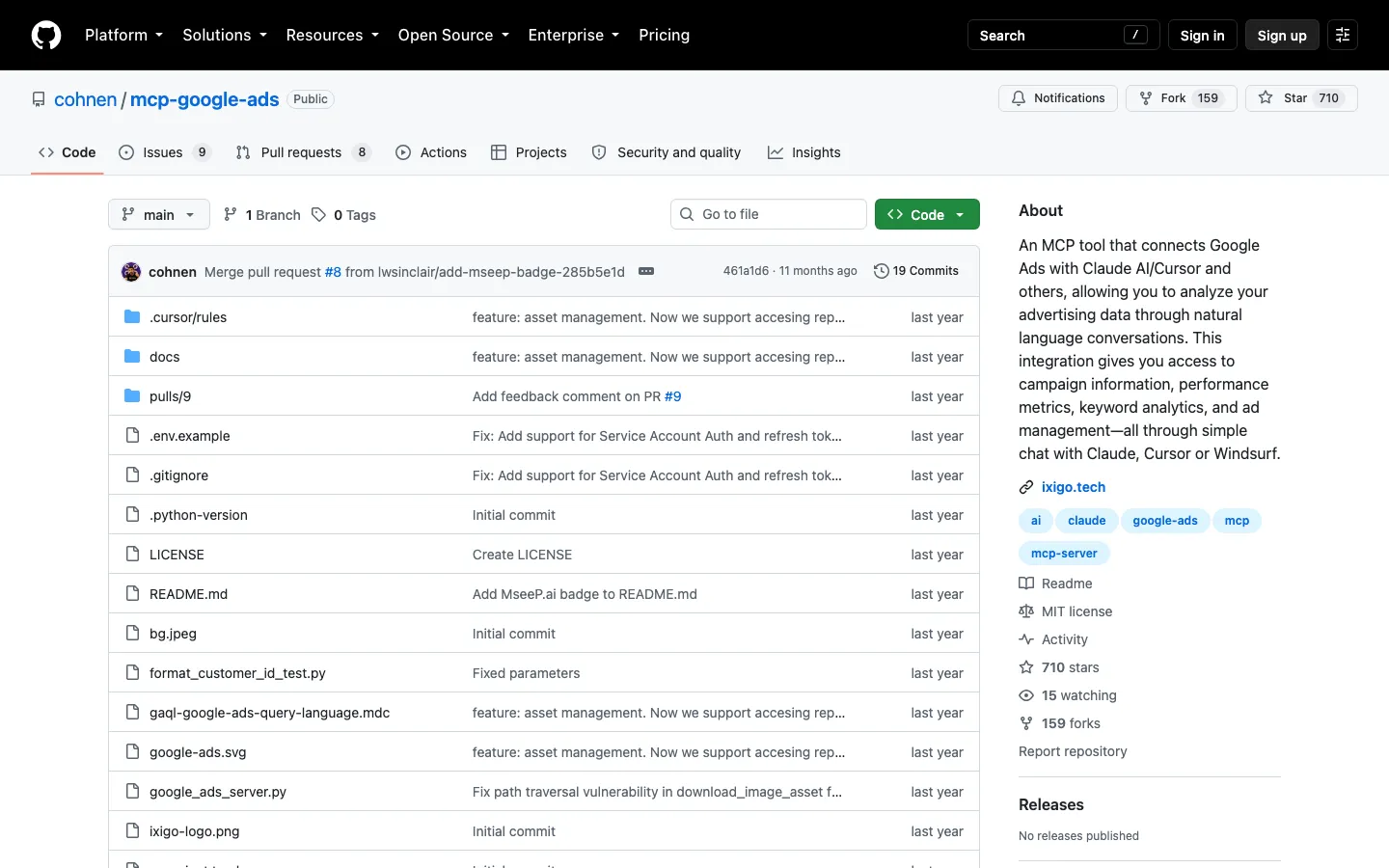This screenshot has width=1389, height=868.
Task: Select the google-ads topic tag
Action: [1165, 521]
